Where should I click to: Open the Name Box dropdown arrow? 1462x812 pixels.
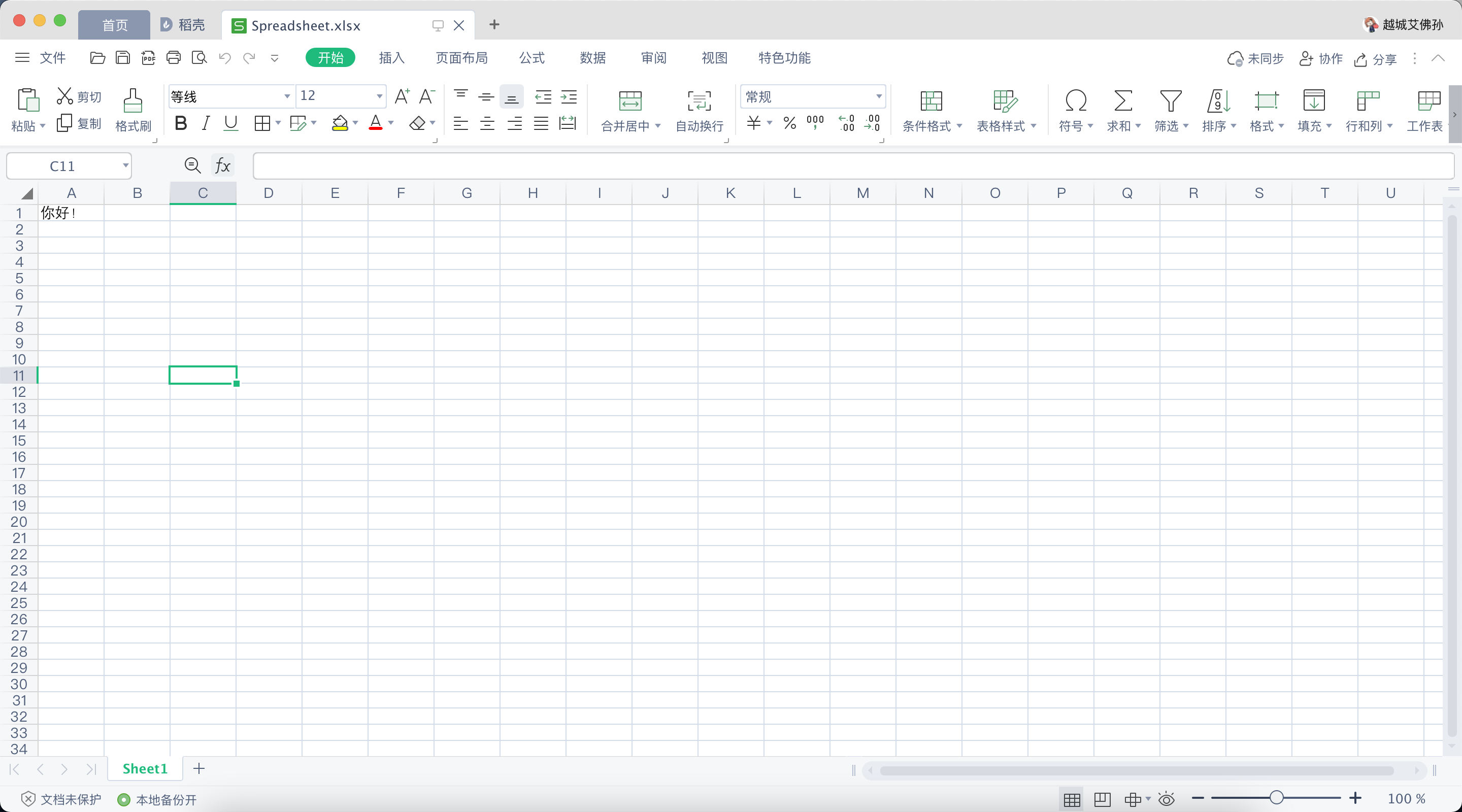(125, 165)
